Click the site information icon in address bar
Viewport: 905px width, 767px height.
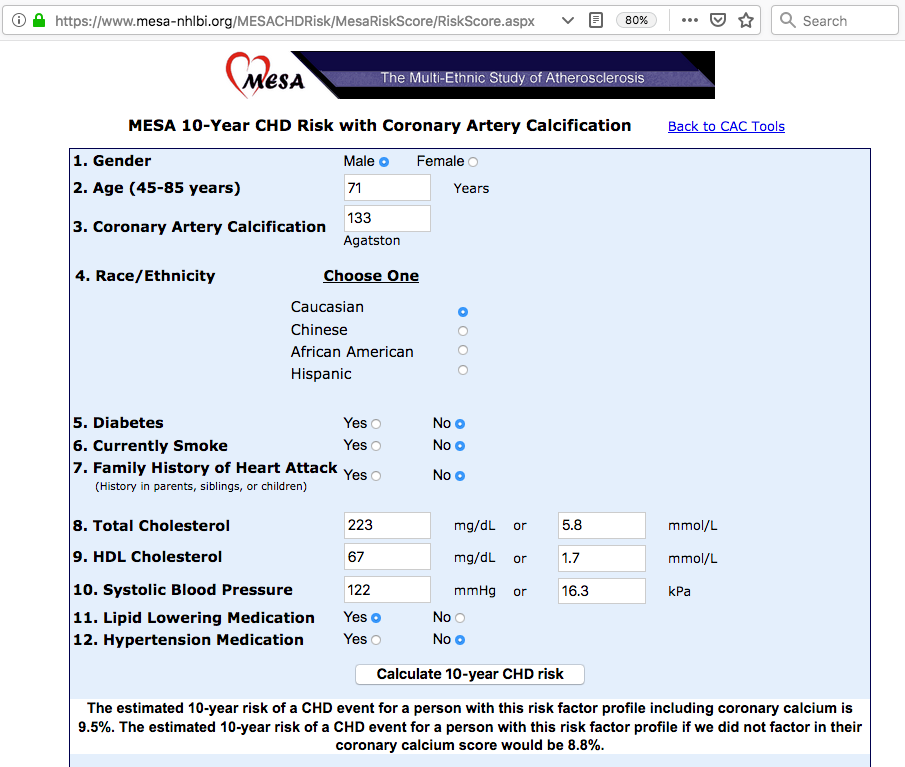coord(19,20)
